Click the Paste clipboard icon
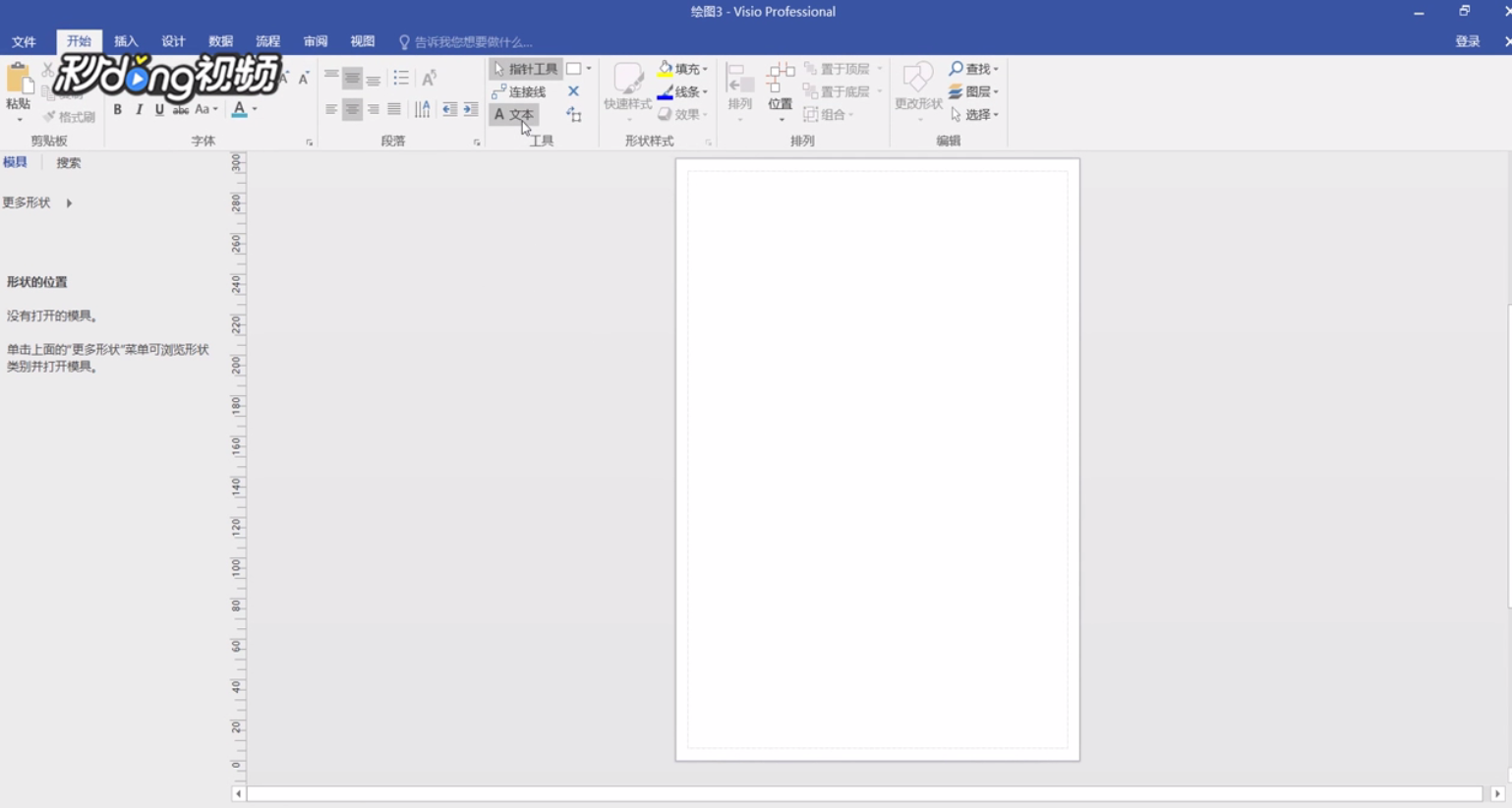Screen dimensions: 1512x808 pyautogui.click(x=19, y=80)
